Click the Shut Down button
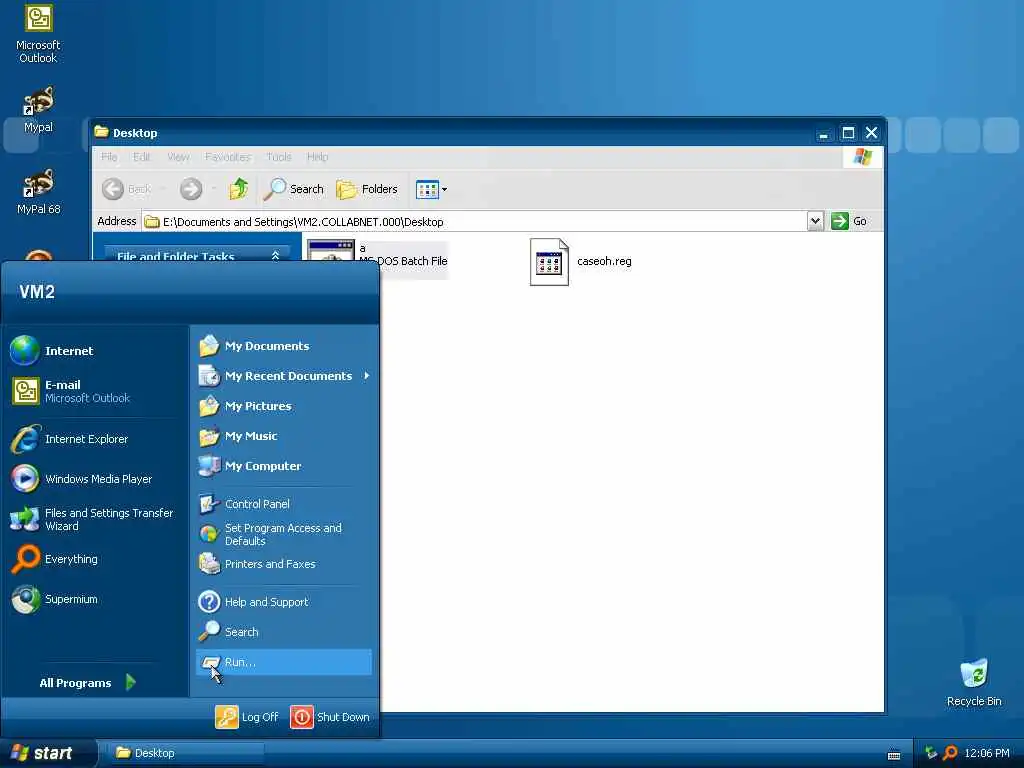 click(x=330, y=716)
